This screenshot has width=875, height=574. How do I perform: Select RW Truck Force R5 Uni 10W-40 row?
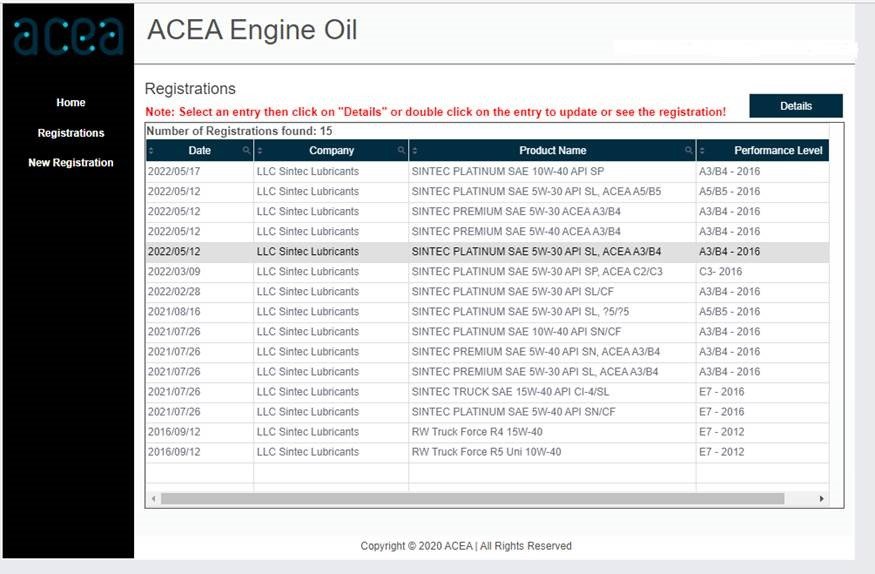tap(487, 452)
